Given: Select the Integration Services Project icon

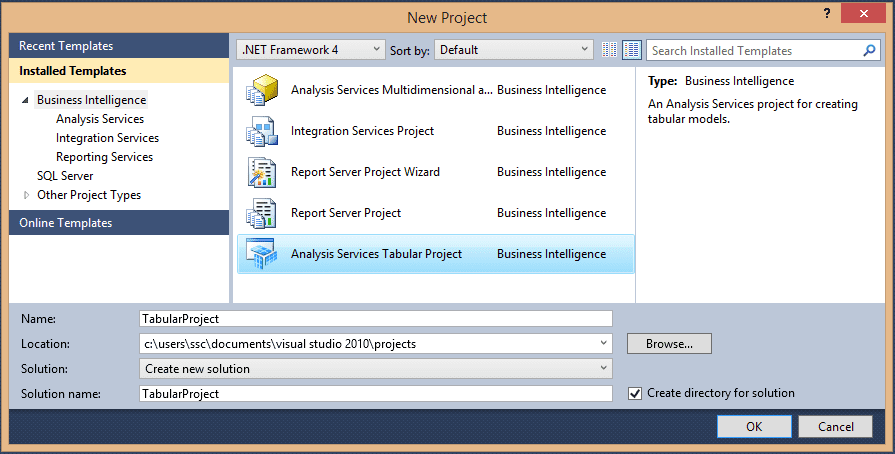Looking at the screenshot, I should point(262,131).
